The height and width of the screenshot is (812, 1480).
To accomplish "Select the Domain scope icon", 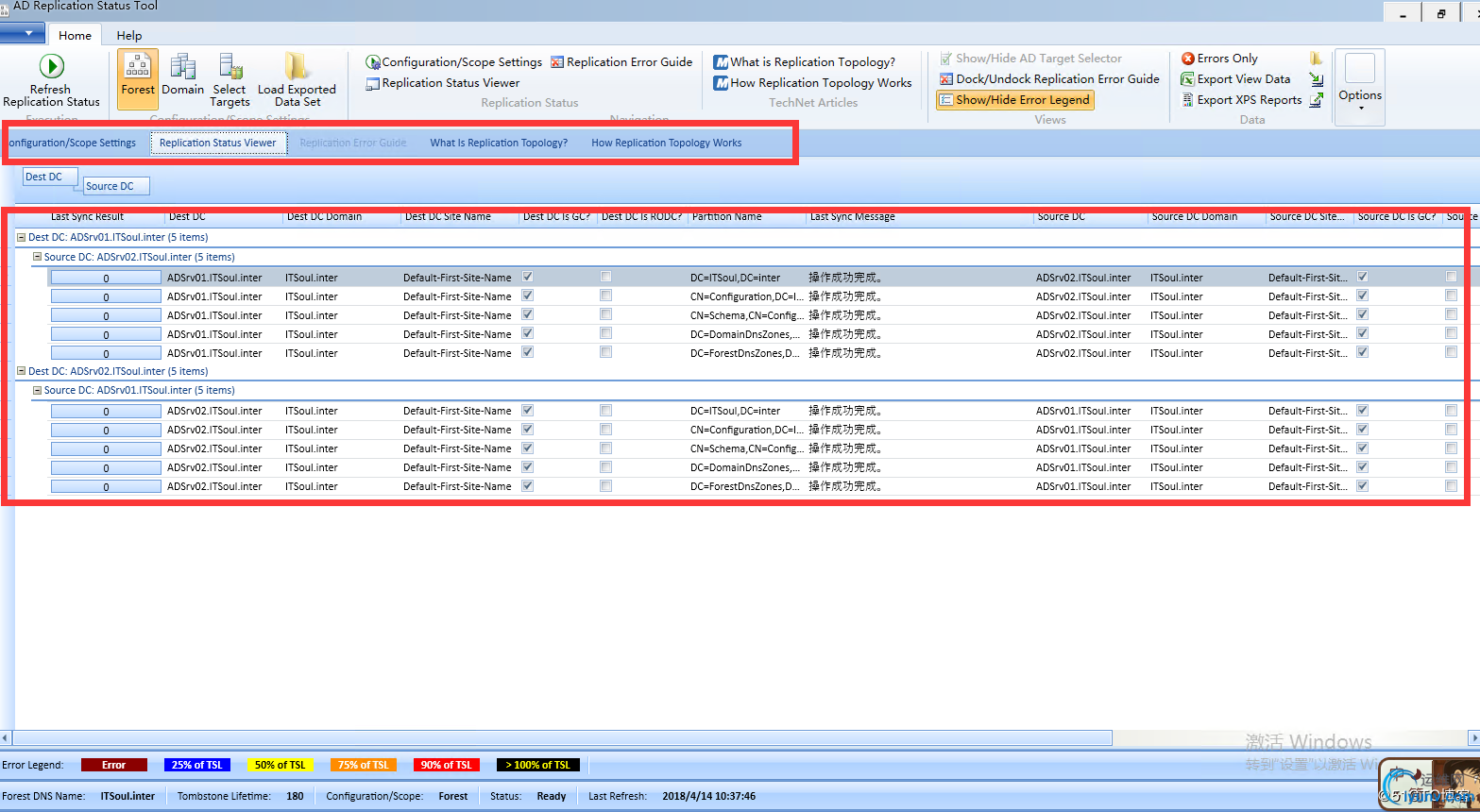I will (182, 67).
